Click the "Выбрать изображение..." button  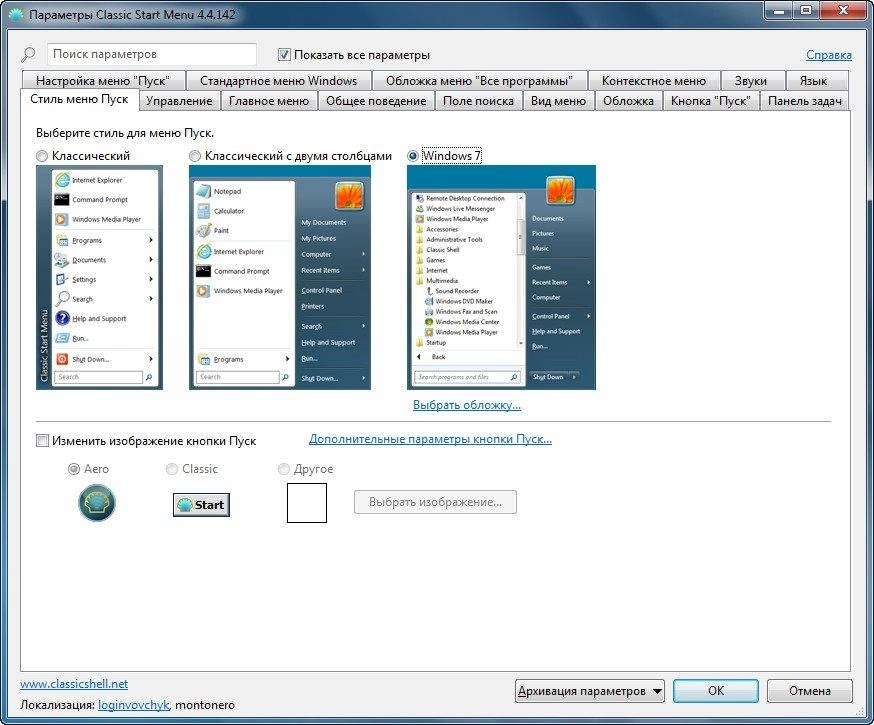pyautogui.click(x=435, y=502)
